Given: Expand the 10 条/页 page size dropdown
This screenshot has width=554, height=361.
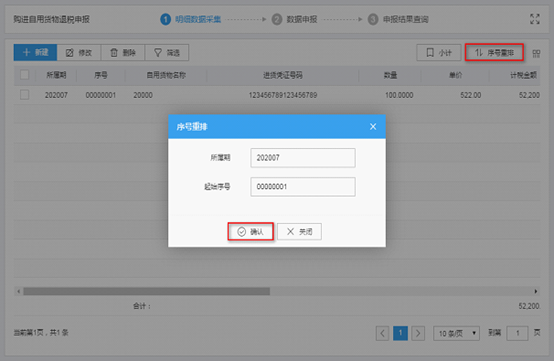Looking at the screenshot, I should click(x=456, y=333).
